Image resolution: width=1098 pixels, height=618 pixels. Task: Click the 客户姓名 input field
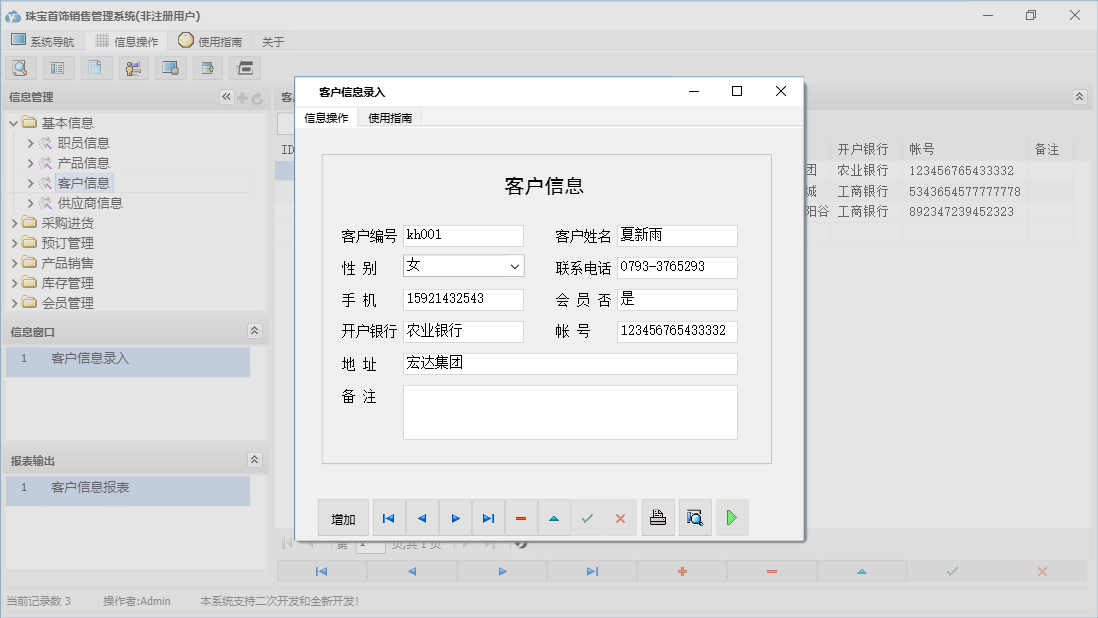pos(677,236)
